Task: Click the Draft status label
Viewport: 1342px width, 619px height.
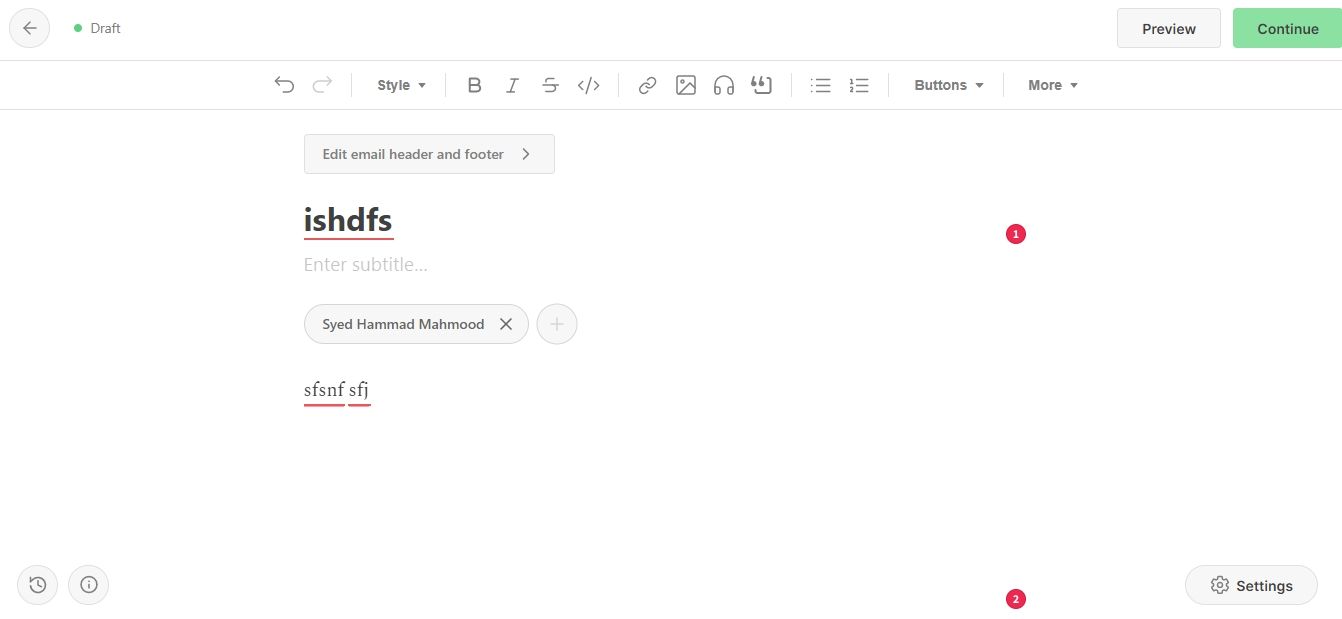Action: click(x=105, y=28)
